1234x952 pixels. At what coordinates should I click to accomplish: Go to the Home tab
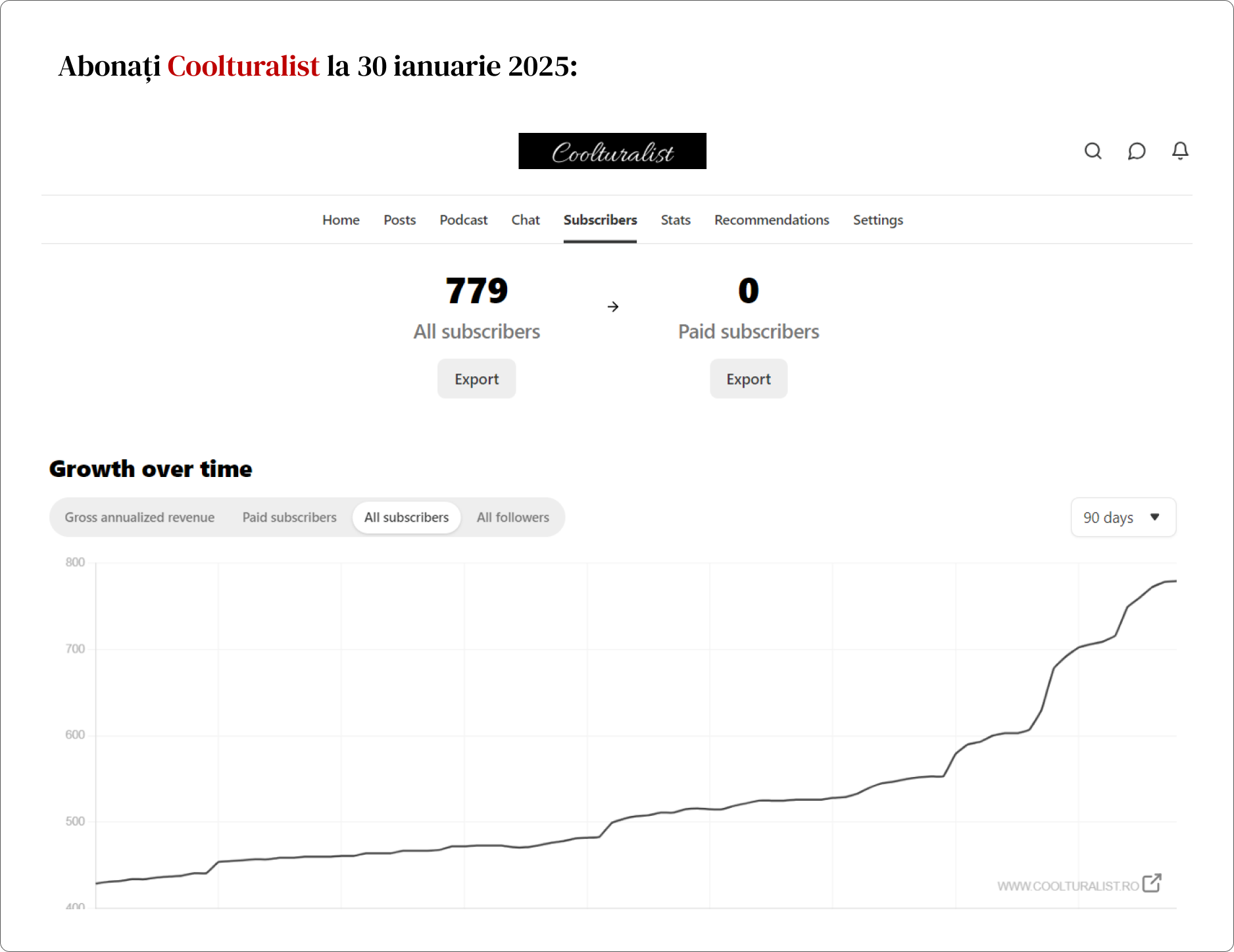point(341,220)
